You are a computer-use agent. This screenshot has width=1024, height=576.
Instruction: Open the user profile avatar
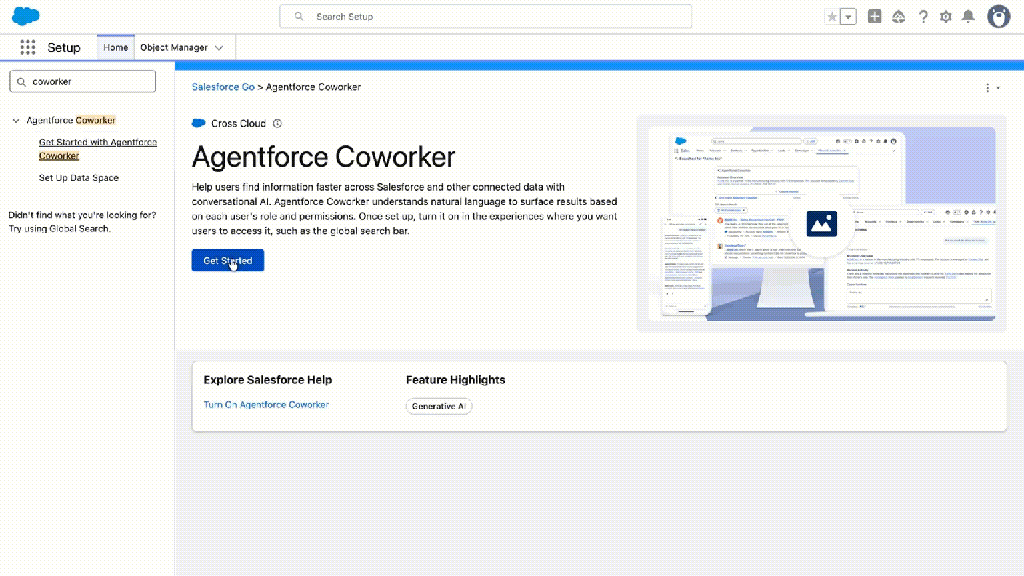(x=999, y=16)
